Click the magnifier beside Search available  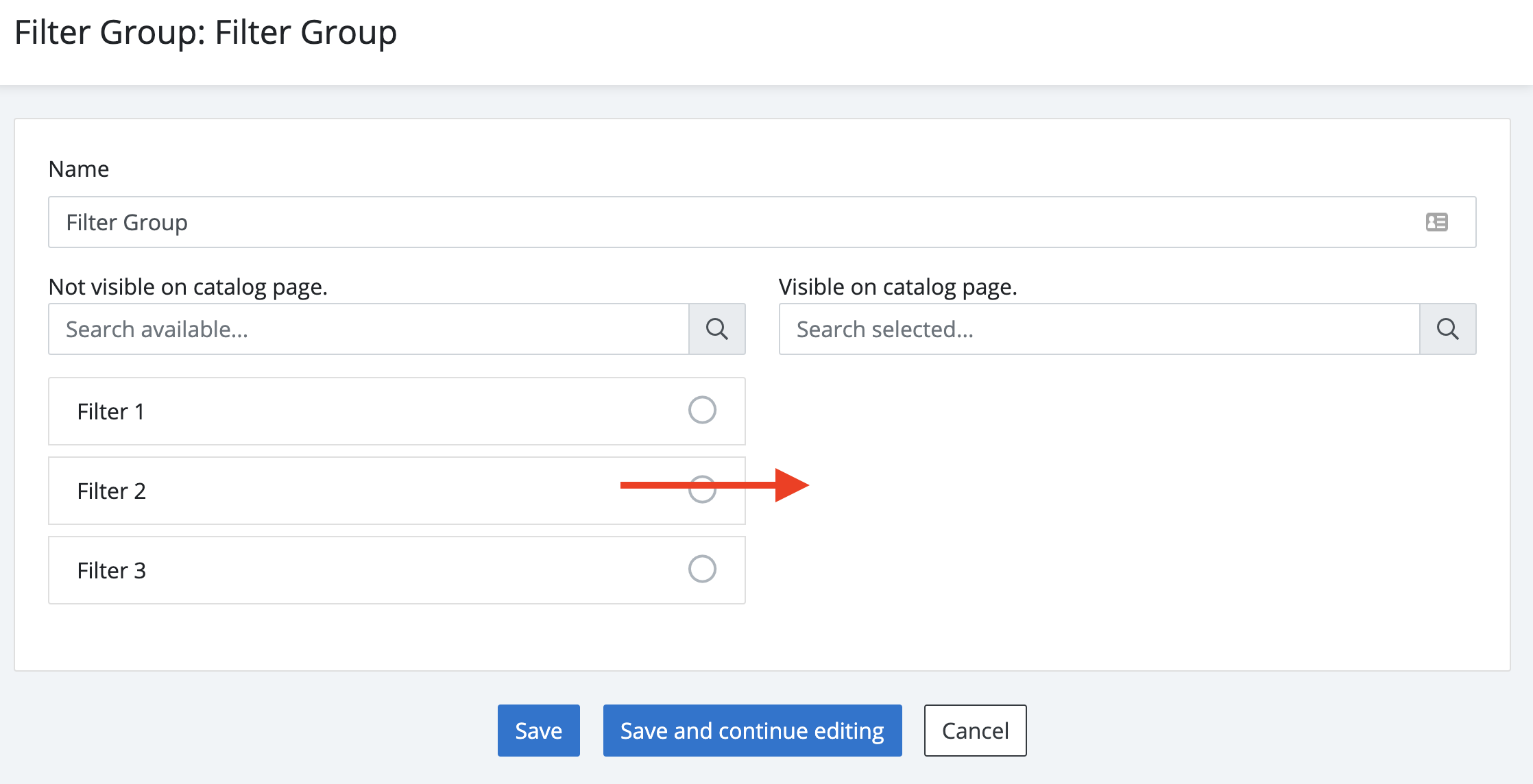coord(716,329)
